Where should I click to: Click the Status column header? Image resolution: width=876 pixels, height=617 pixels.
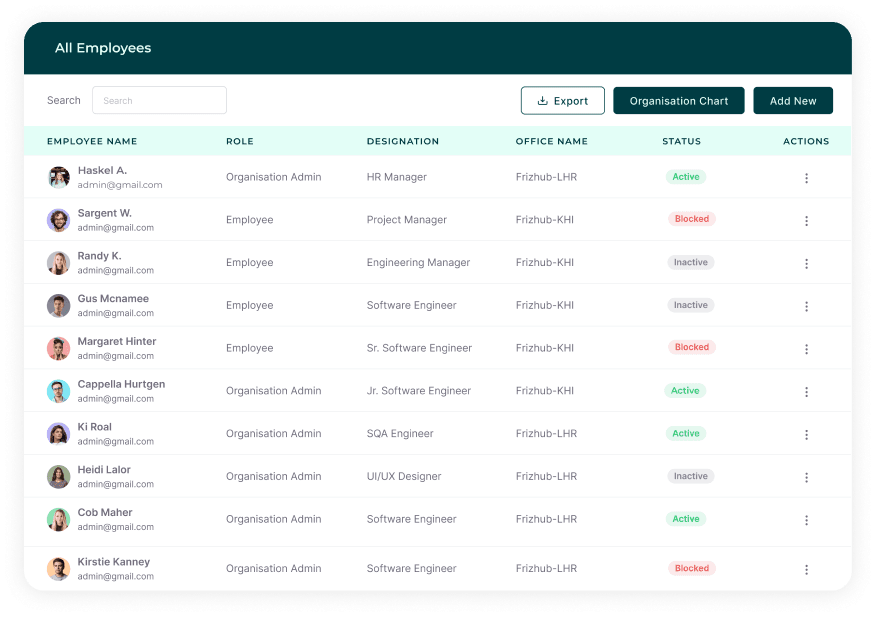[x=681, y=142]
